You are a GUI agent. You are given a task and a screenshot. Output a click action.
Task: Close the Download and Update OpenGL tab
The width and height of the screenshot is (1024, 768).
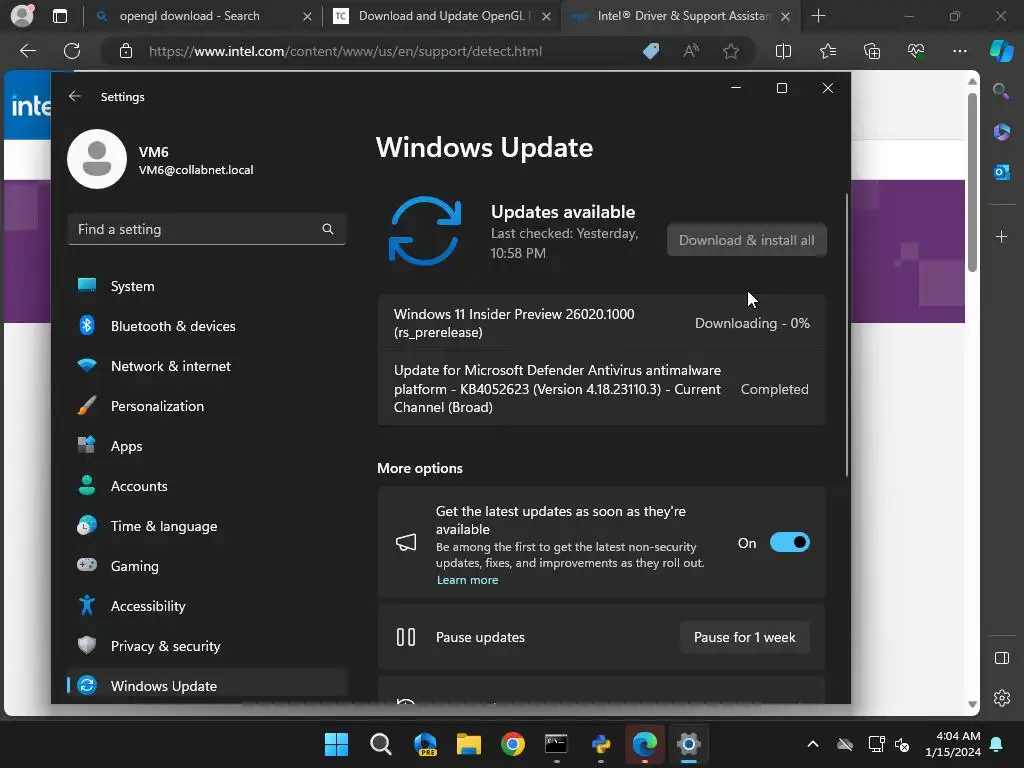(x=547, y=16)
